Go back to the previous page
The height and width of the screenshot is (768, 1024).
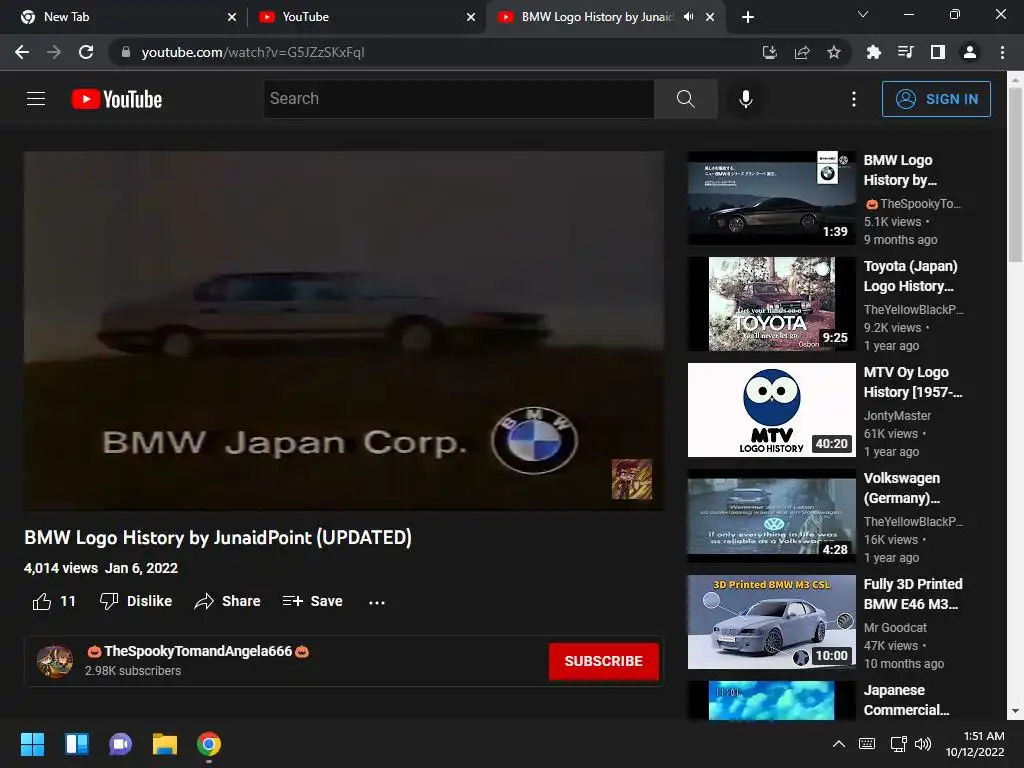coord(22,52)
